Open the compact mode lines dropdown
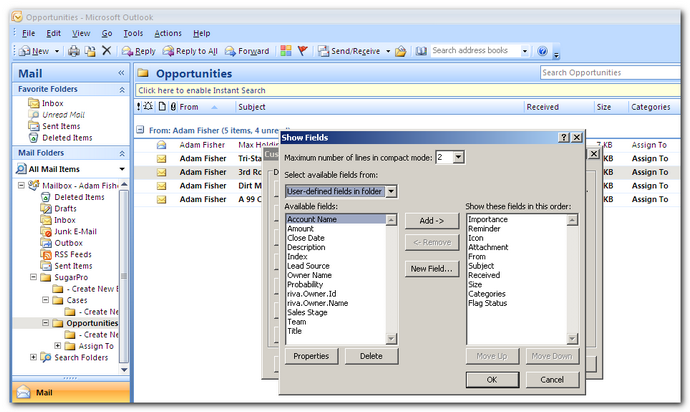The height and width of the screenshot is (412, 690). pos(458,157)
